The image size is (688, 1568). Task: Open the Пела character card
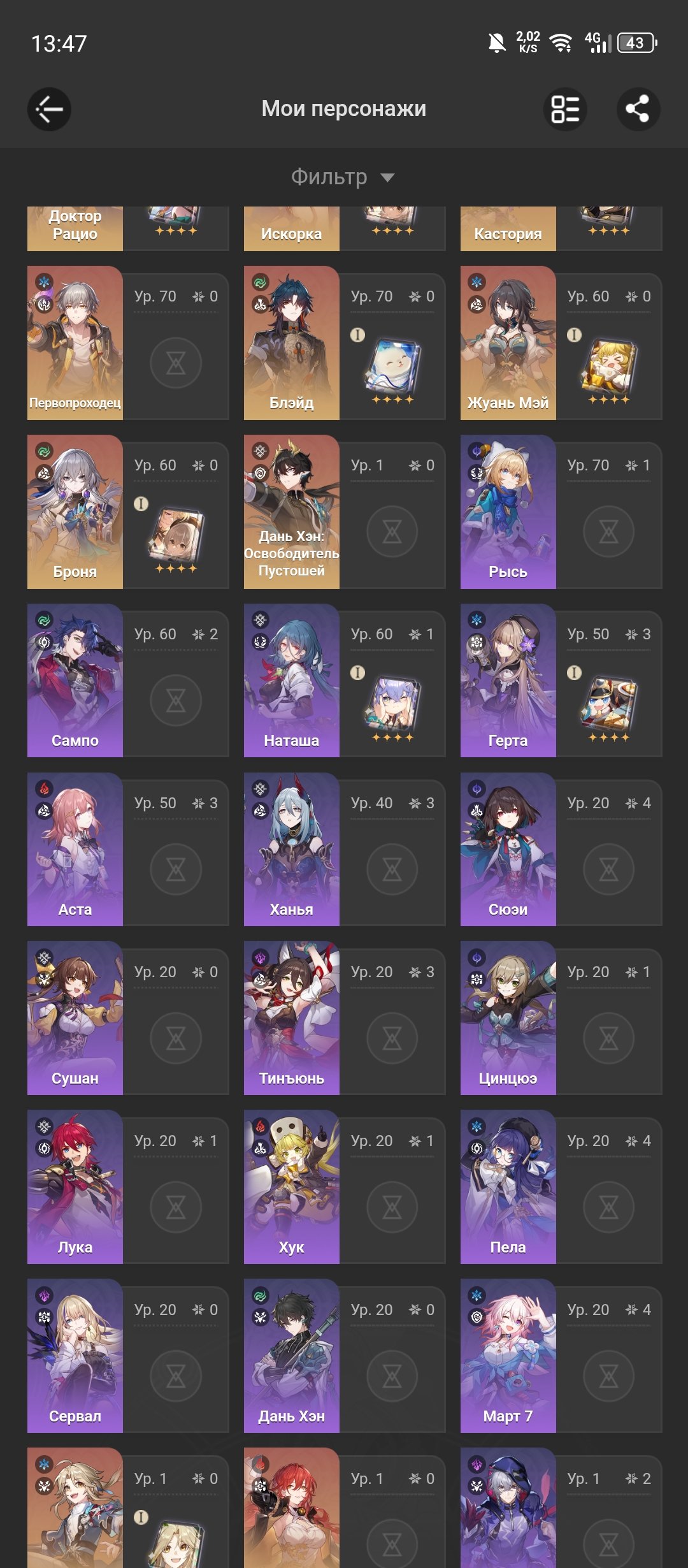(508, 1187)
